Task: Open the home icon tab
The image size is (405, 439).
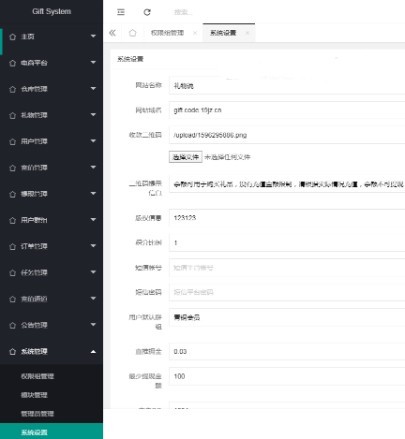Action: click(x=132, y=33)
